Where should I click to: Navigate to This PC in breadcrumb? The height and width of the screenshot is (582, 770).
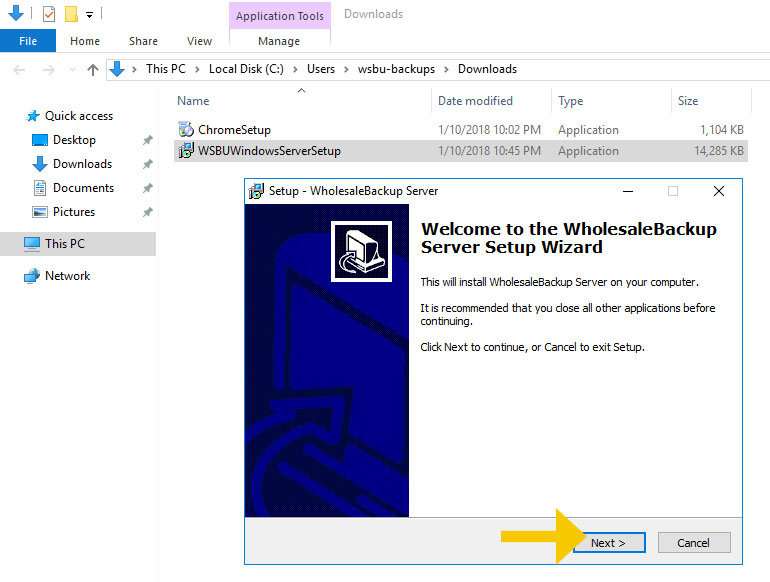tap(165, 69)
